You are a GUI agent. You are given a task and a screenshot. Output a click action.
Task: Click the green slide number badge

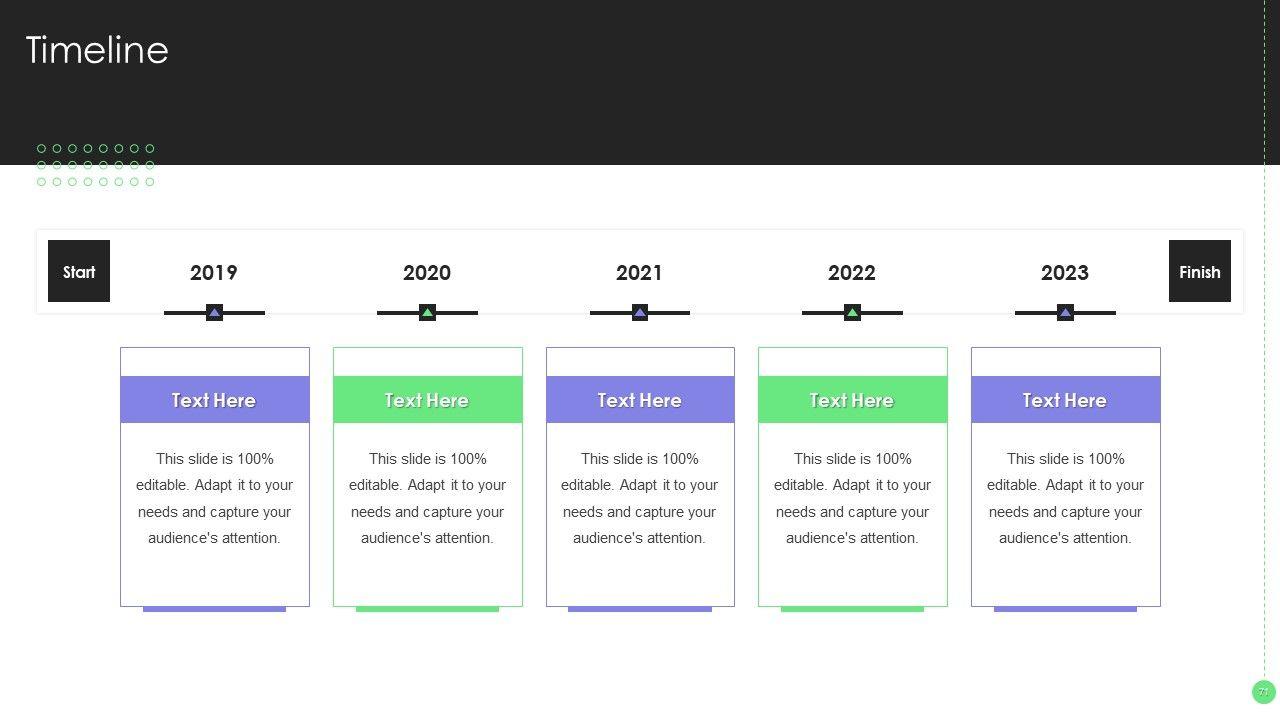click(x=1263, y=692)
